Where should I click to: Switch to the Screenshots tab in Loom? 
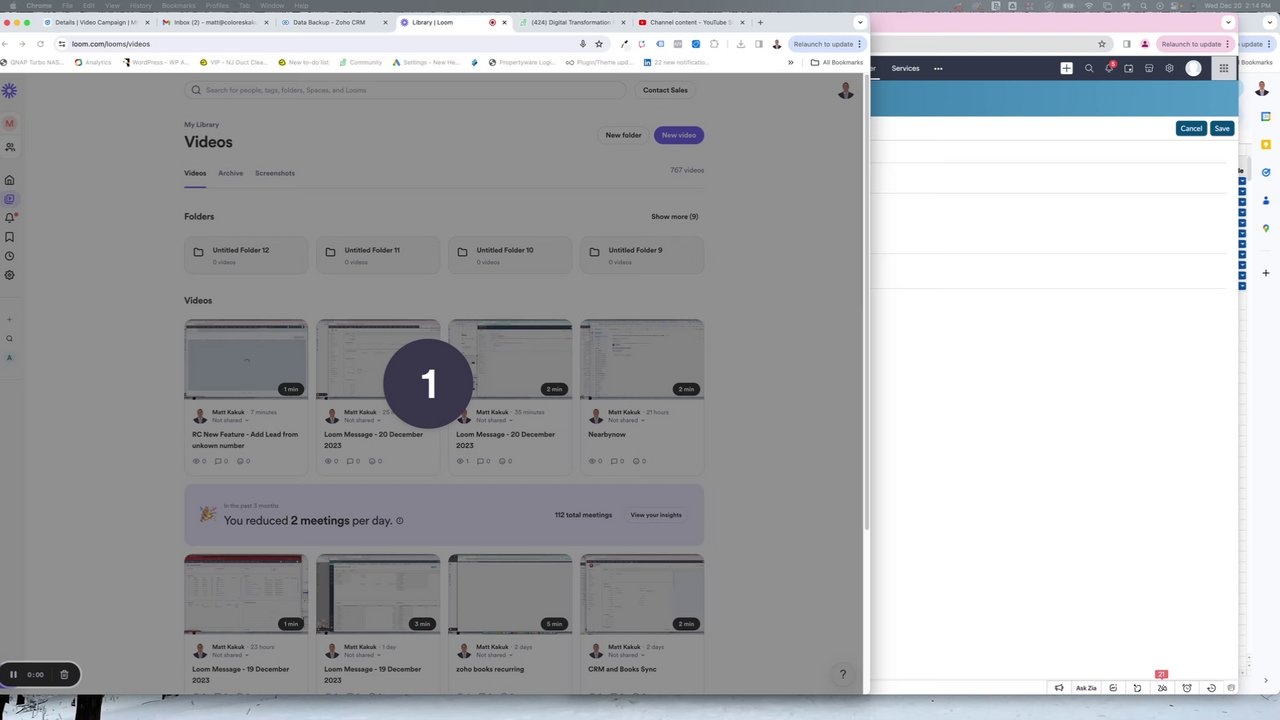tap(275, 173)
